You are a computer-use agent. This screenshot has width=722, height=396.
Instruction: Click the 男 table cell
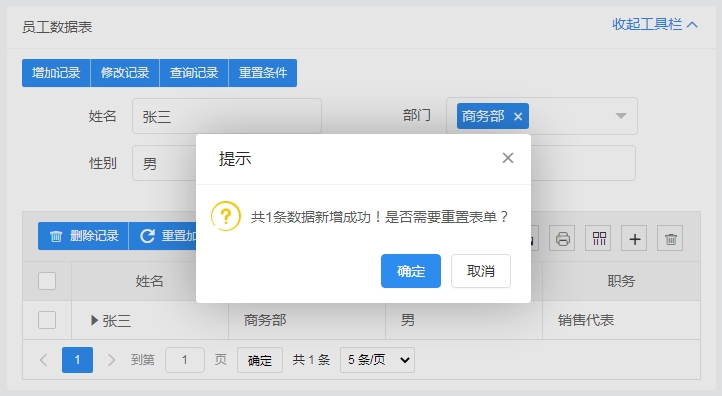click(464, 320)
